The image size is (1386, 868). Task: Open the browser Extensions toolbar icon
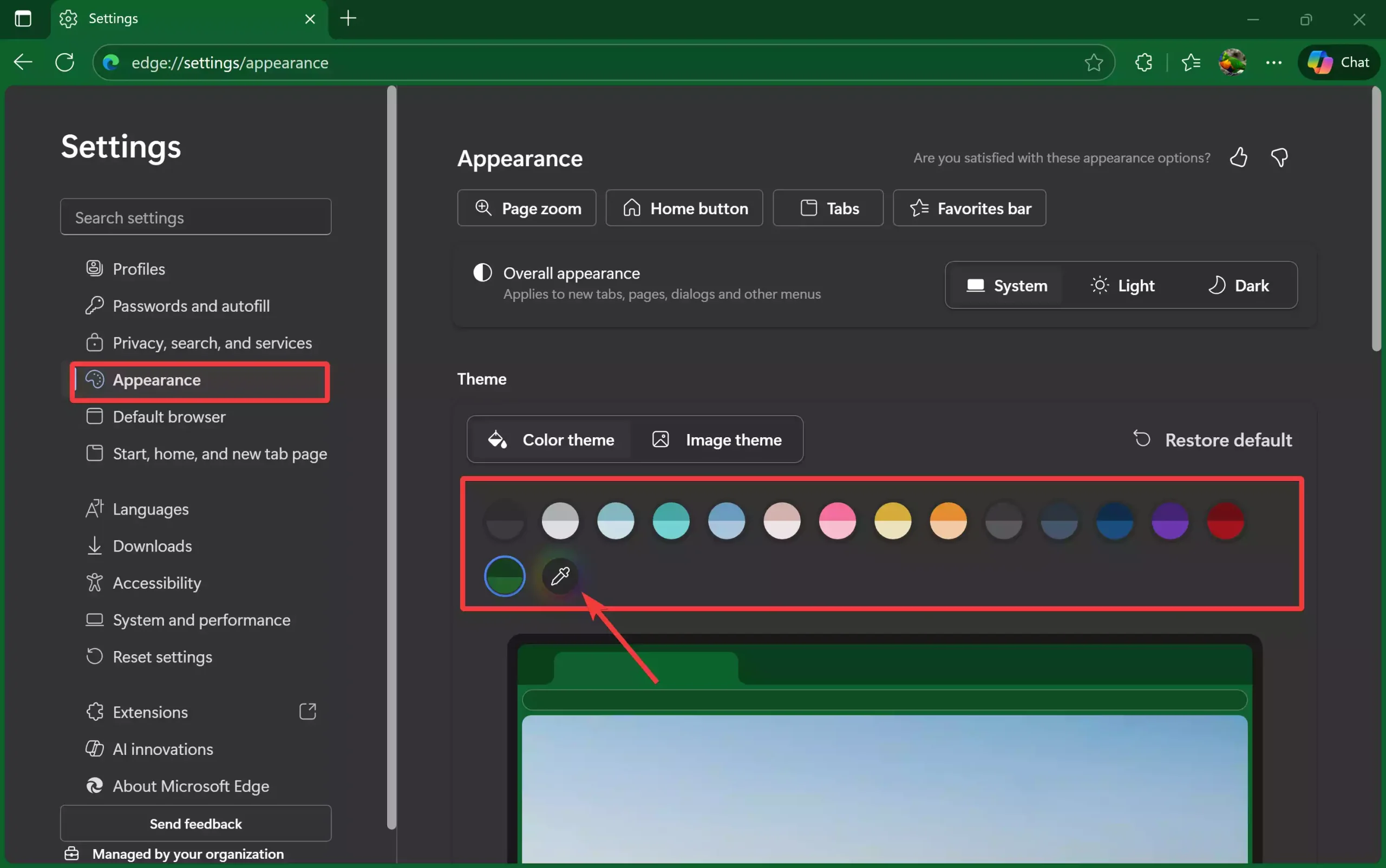tap(1143, 62)
